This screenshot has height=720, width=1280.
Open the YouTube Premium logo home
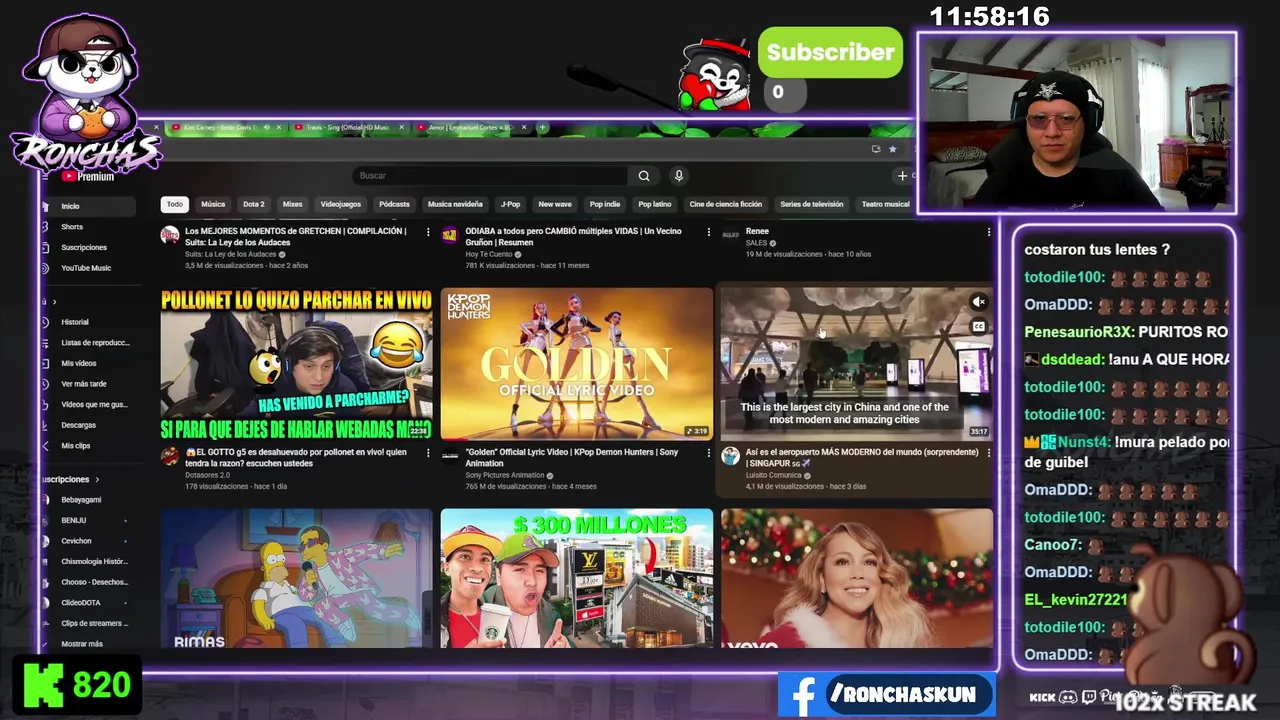tap(88, 176)
